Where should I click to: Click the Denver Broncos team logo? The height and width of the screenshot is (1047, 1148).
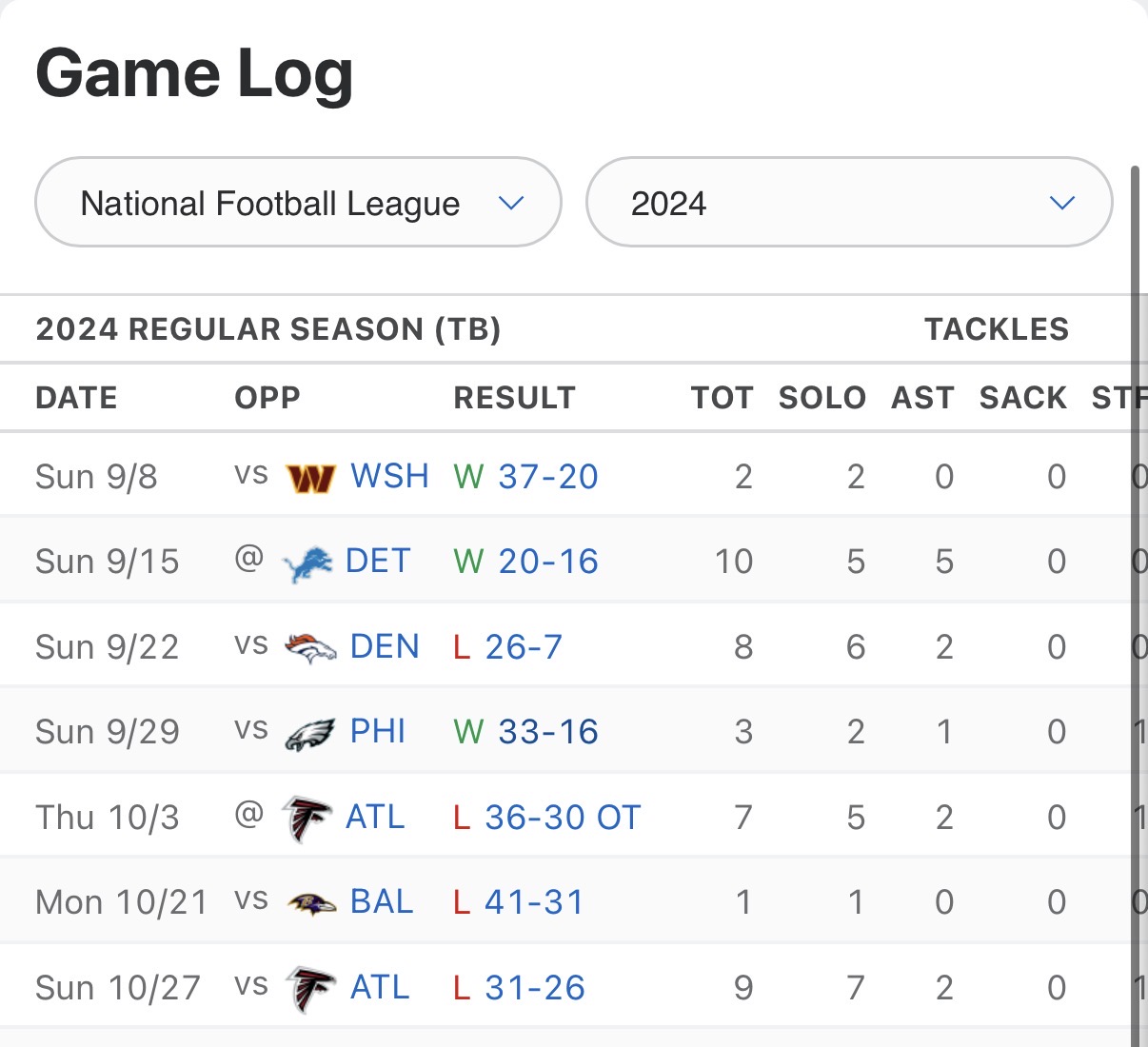click(310, 648)
